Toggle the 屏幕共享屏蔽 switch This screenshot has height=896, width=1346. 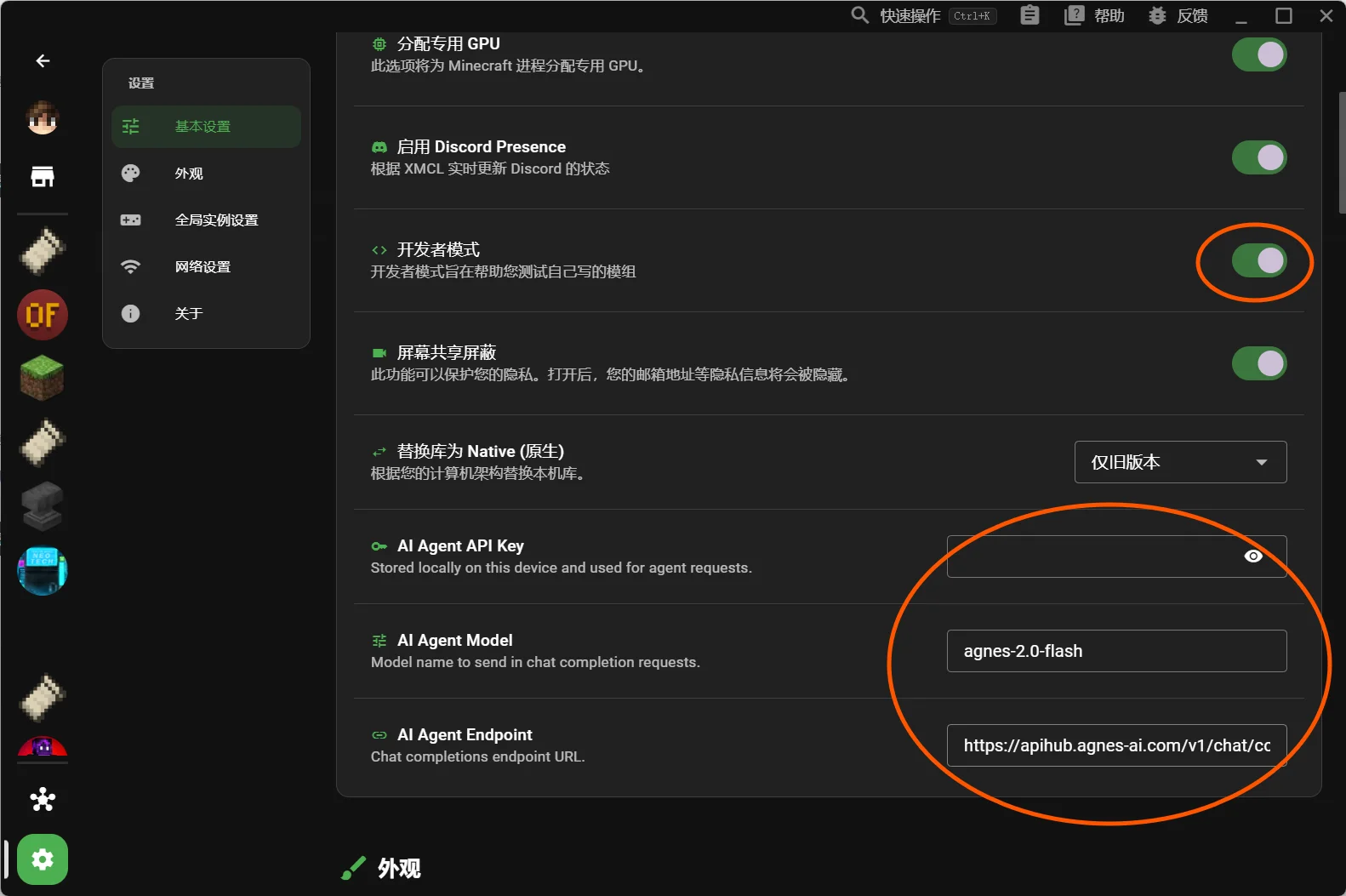click(1259, 363)
